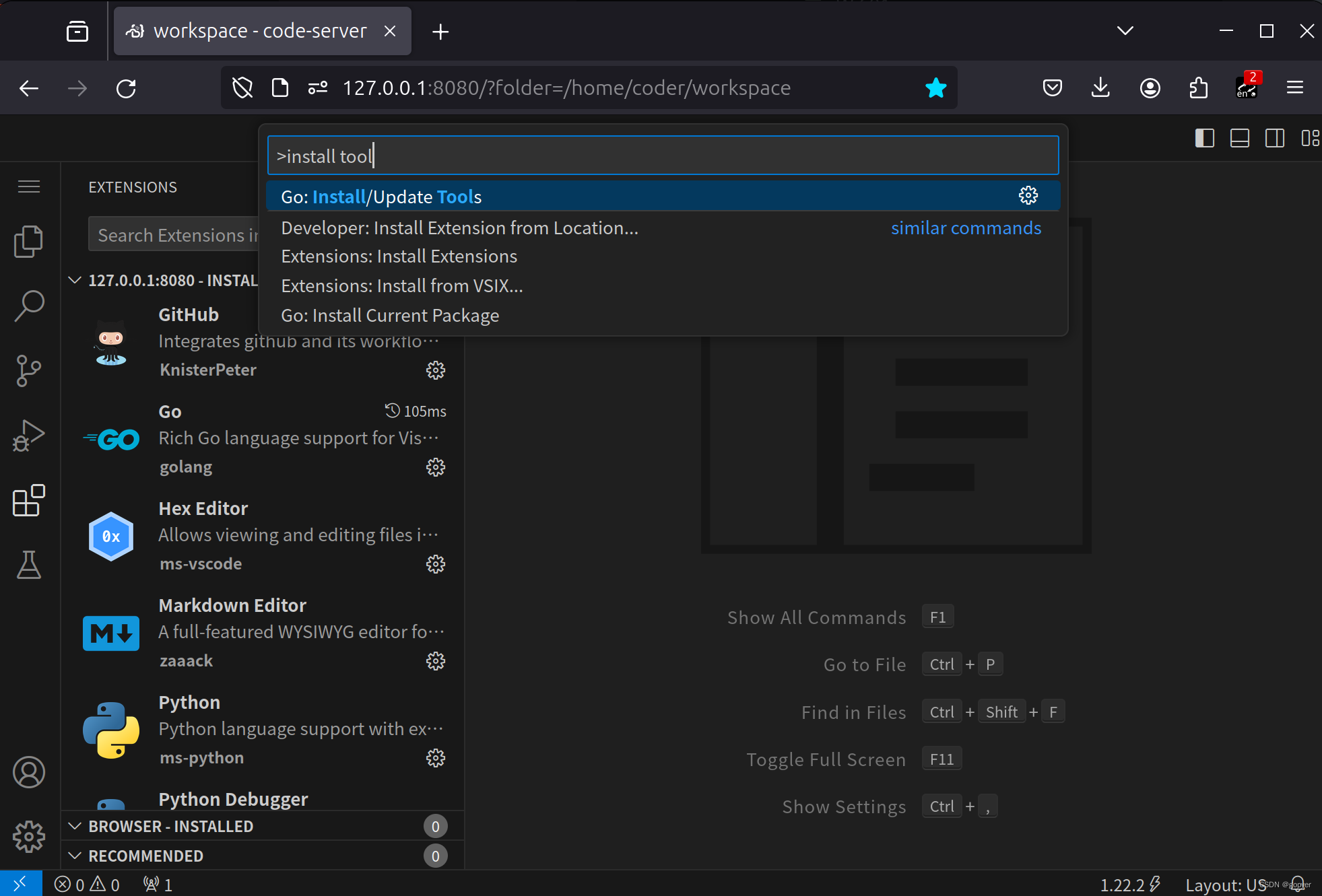The image size is (1322, 896).
Task: Open the Search view in activity bar
Action: (28, 306)
